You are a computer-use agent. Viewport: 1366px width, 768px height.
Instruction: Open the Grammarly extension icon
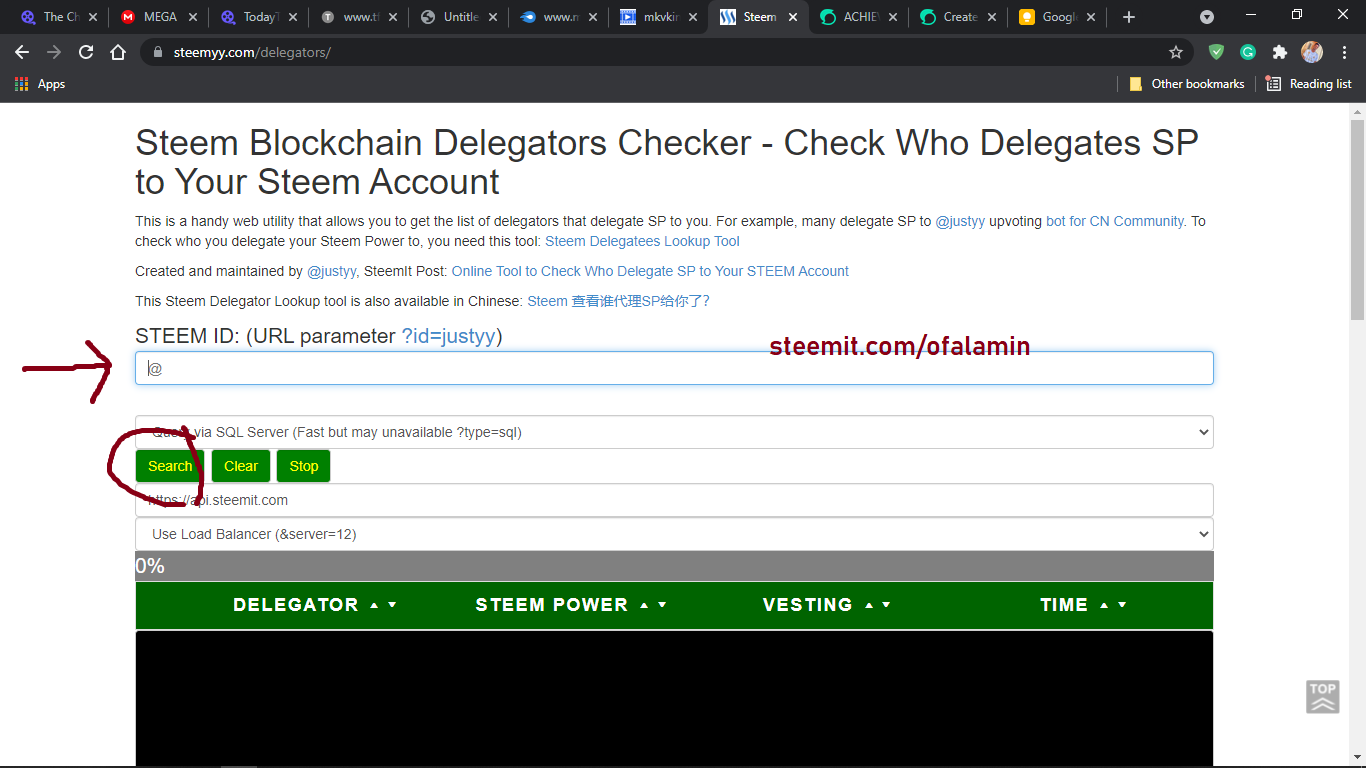coord(1248,52)
